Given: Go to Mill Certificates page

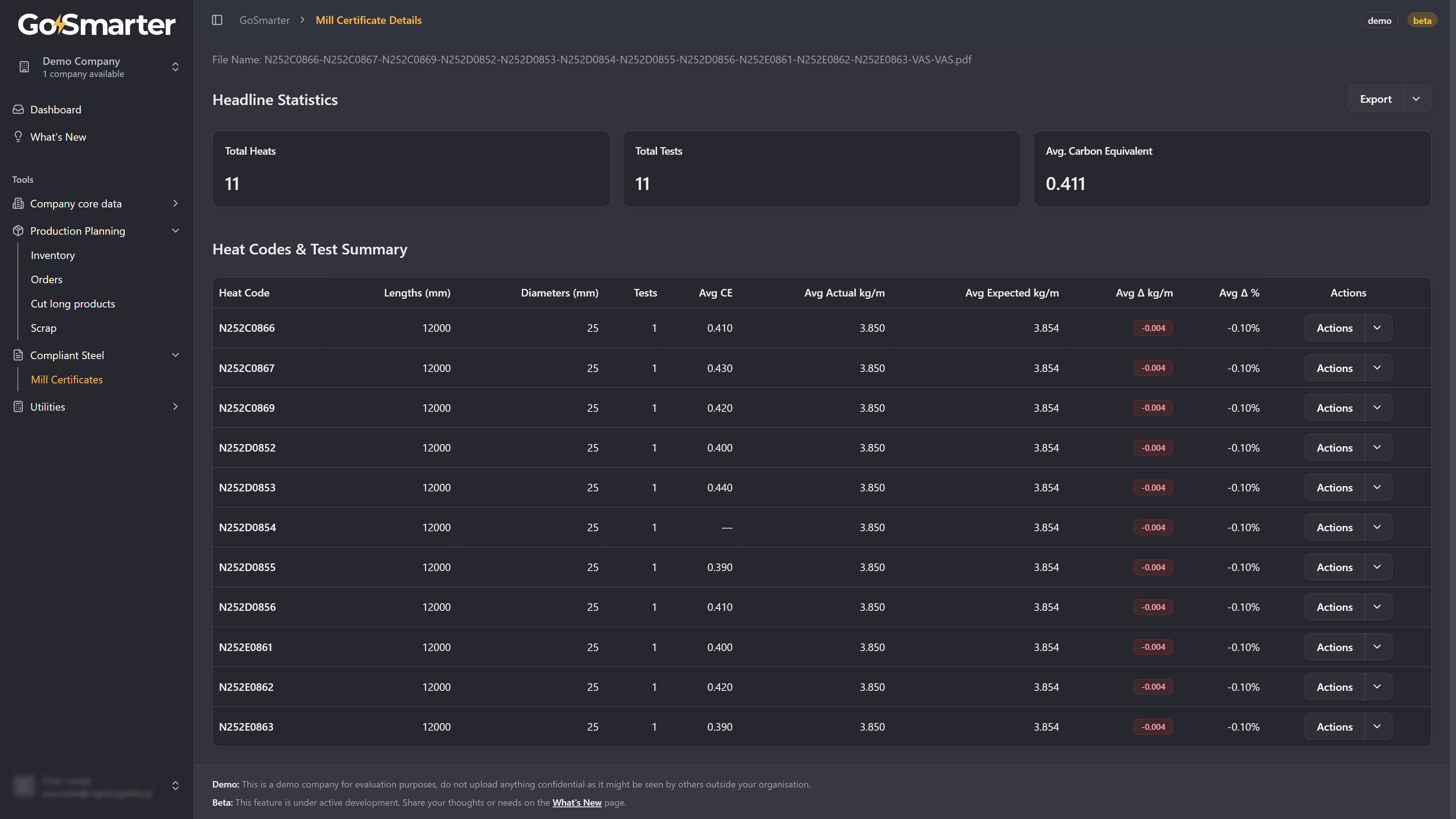Looking at the screenshot, I should point(67,380).
